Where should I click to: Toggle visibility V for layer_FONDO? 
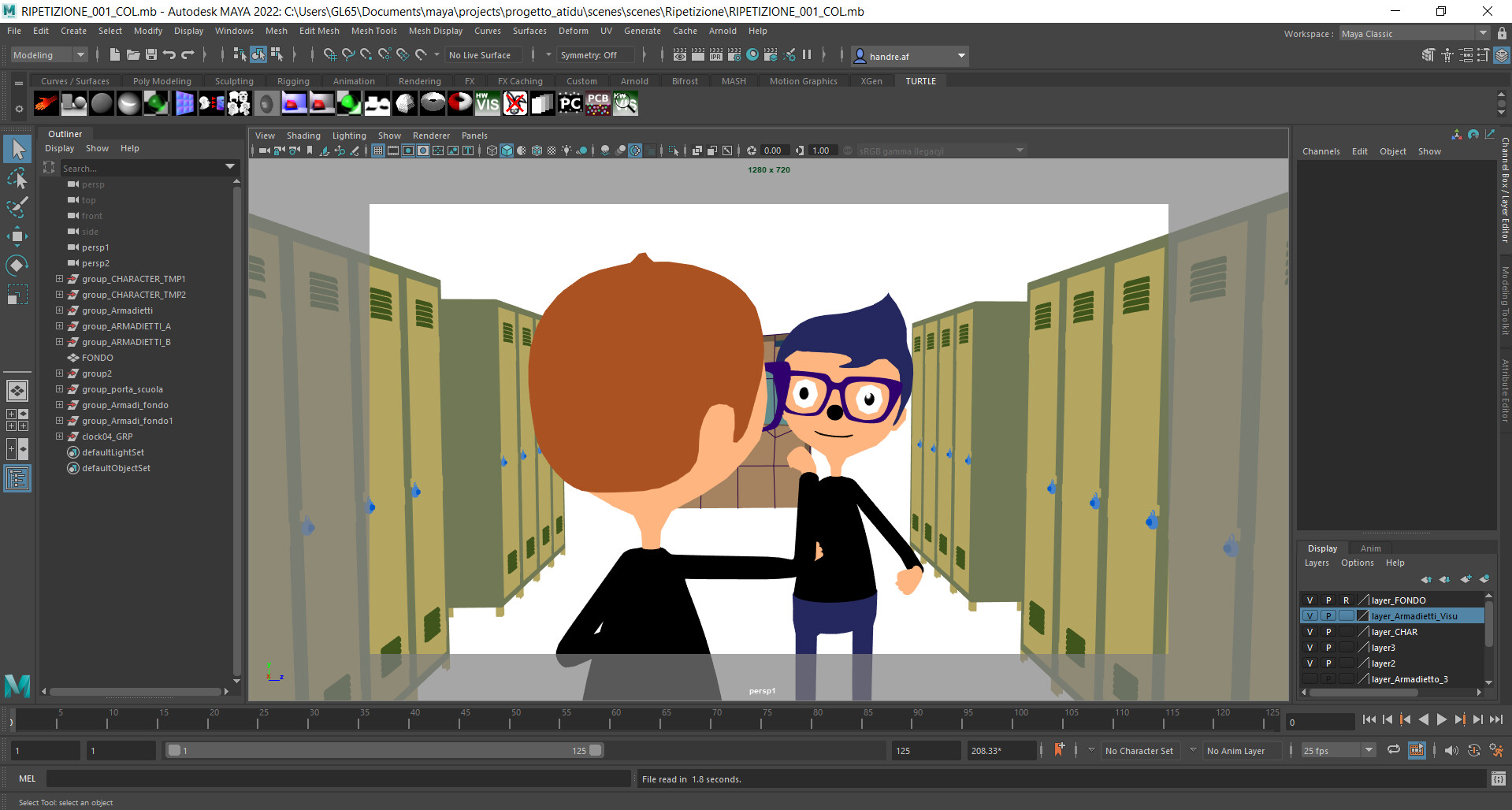coord(1309,600)
